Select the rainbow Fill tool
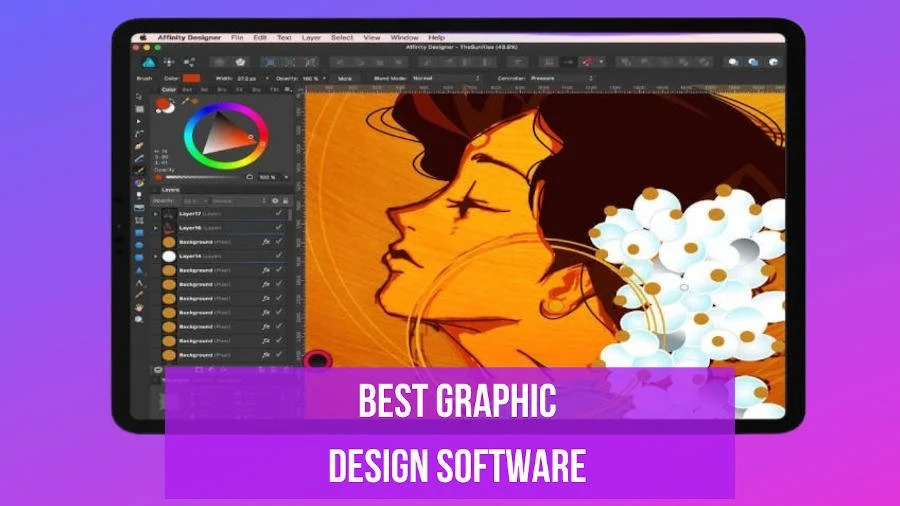Image resolution: width=900 pixels, height=506 pixels. point(139,183)
